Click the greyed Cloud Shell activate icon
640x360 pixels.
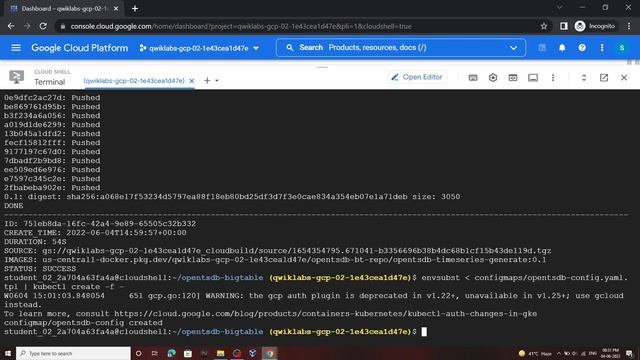[542, 48]
